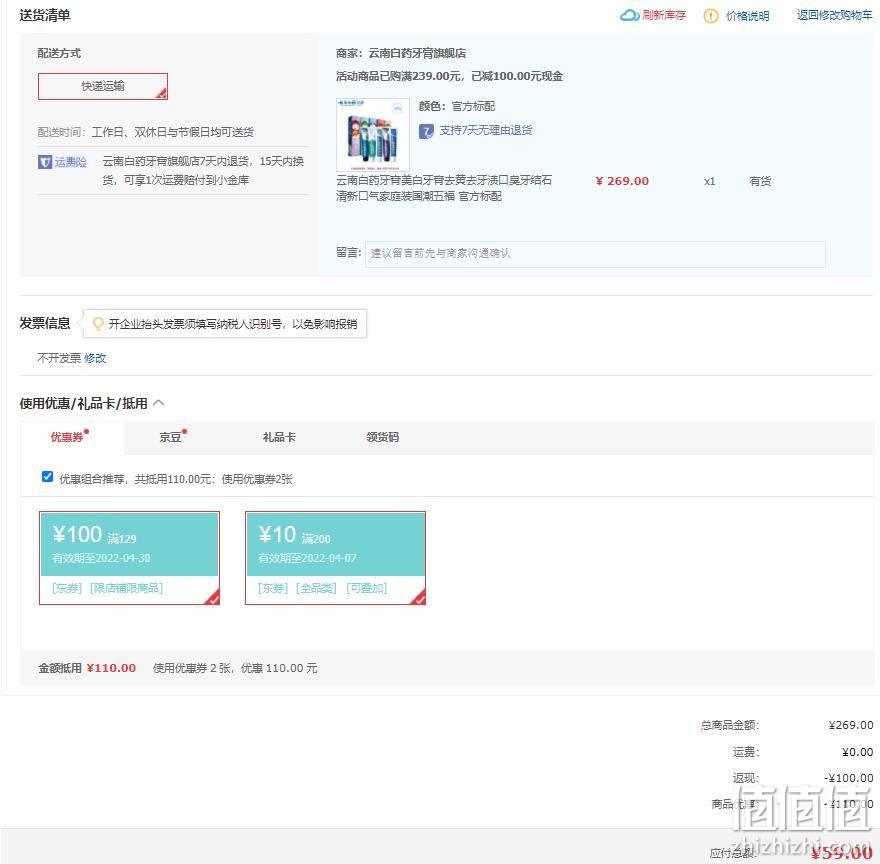Click the ¥269.00 item price
880x864 pixels.
622,181
